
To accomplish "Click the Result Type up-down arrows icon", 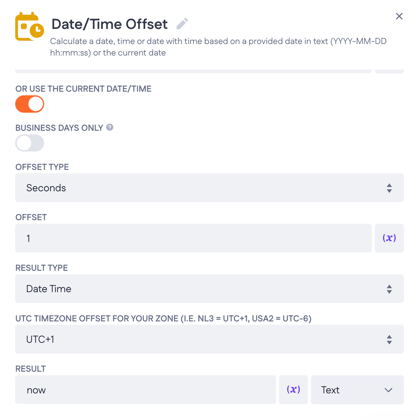I will 389,289.
